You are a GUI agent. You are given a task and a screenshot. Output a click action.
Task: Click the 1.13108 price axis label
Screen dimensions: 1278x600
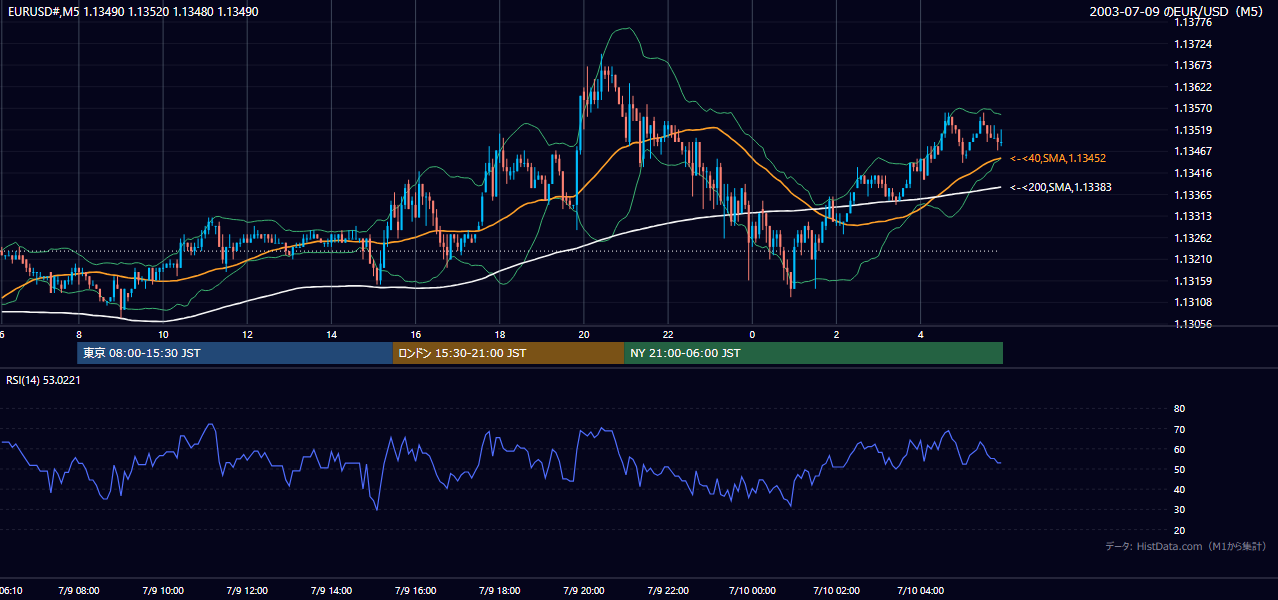tap(1193, 302)
